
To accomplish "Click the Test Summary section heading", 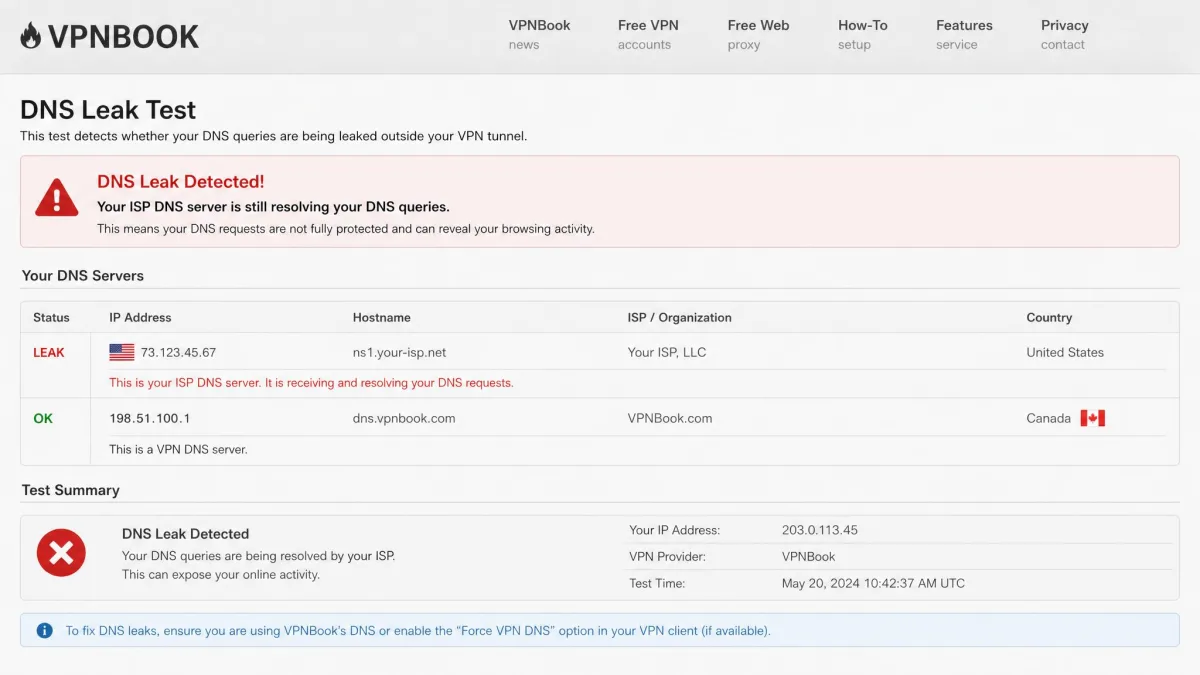I will coord(71,490).
